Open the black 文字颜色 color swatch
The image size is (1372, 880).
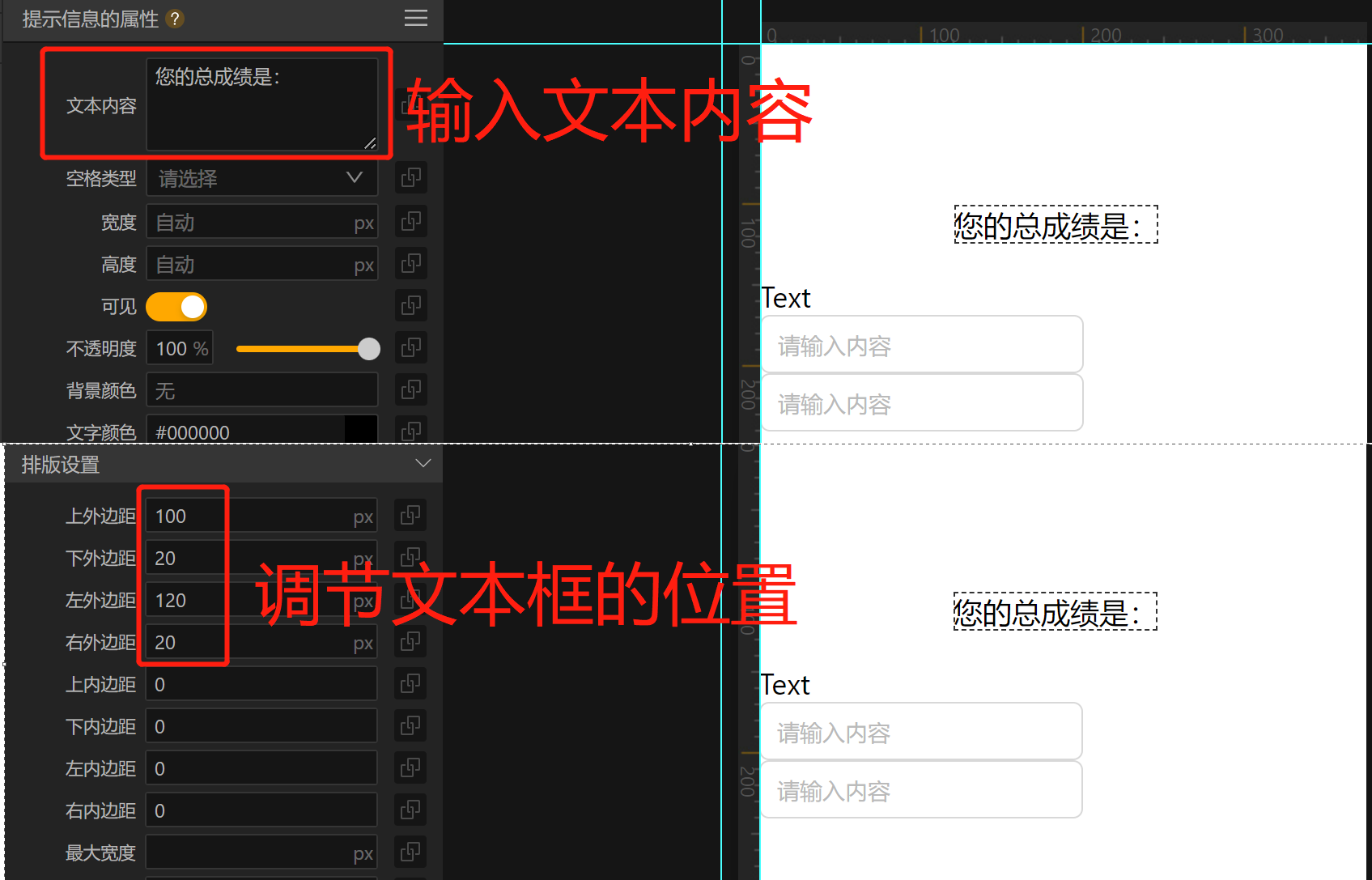[361, 430]
